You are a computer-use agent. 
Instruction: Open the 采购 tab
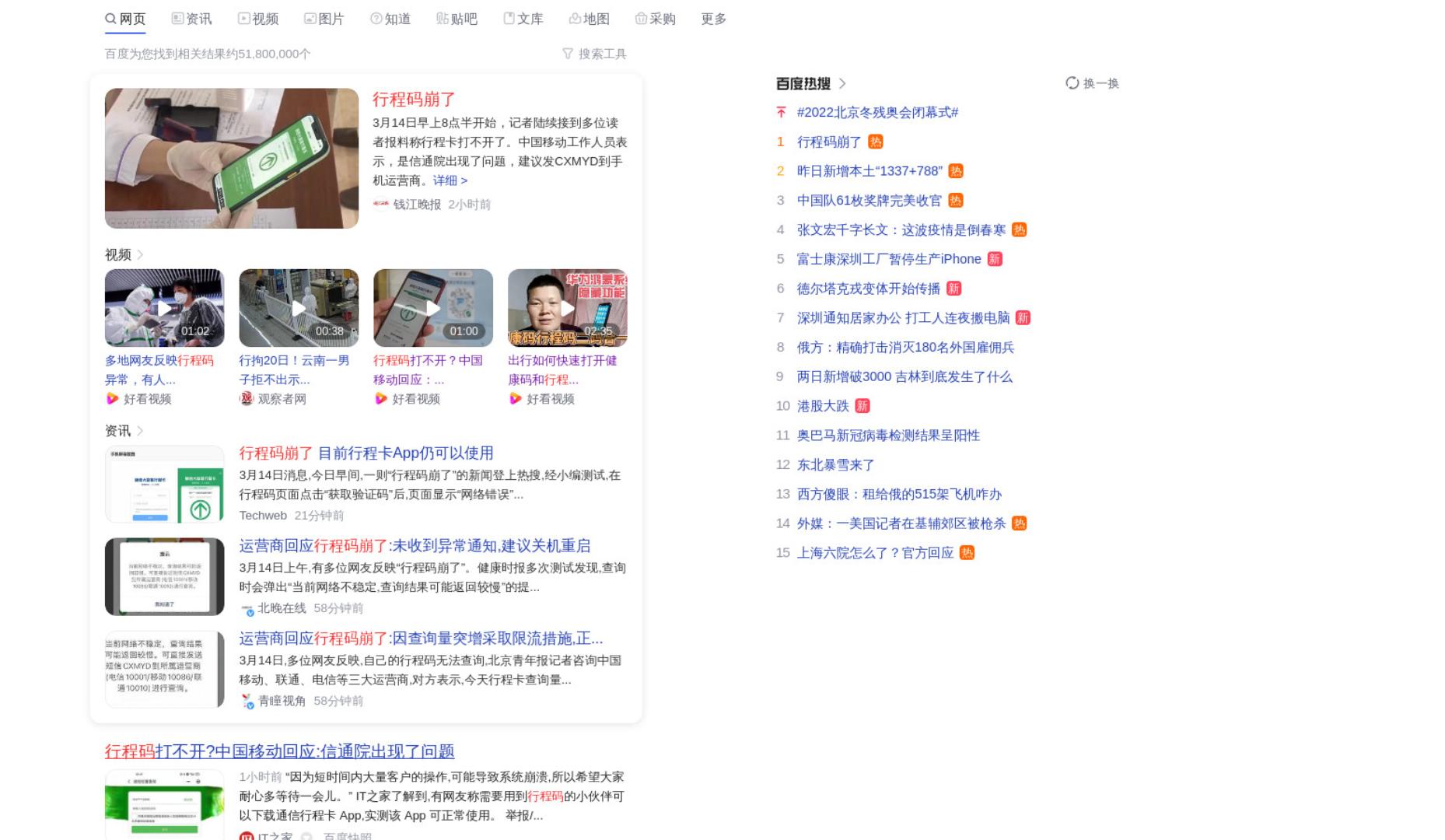coord(656,19)
